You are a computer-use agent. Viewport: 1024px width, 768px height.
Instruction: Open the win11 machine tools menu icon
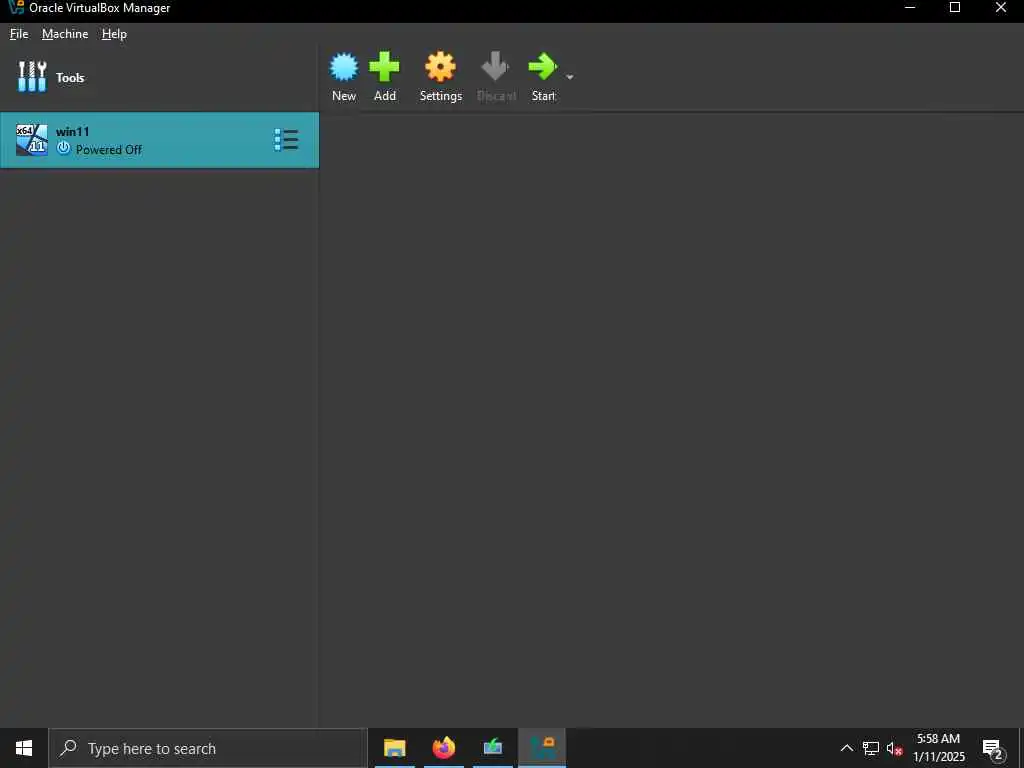(287, 140)
